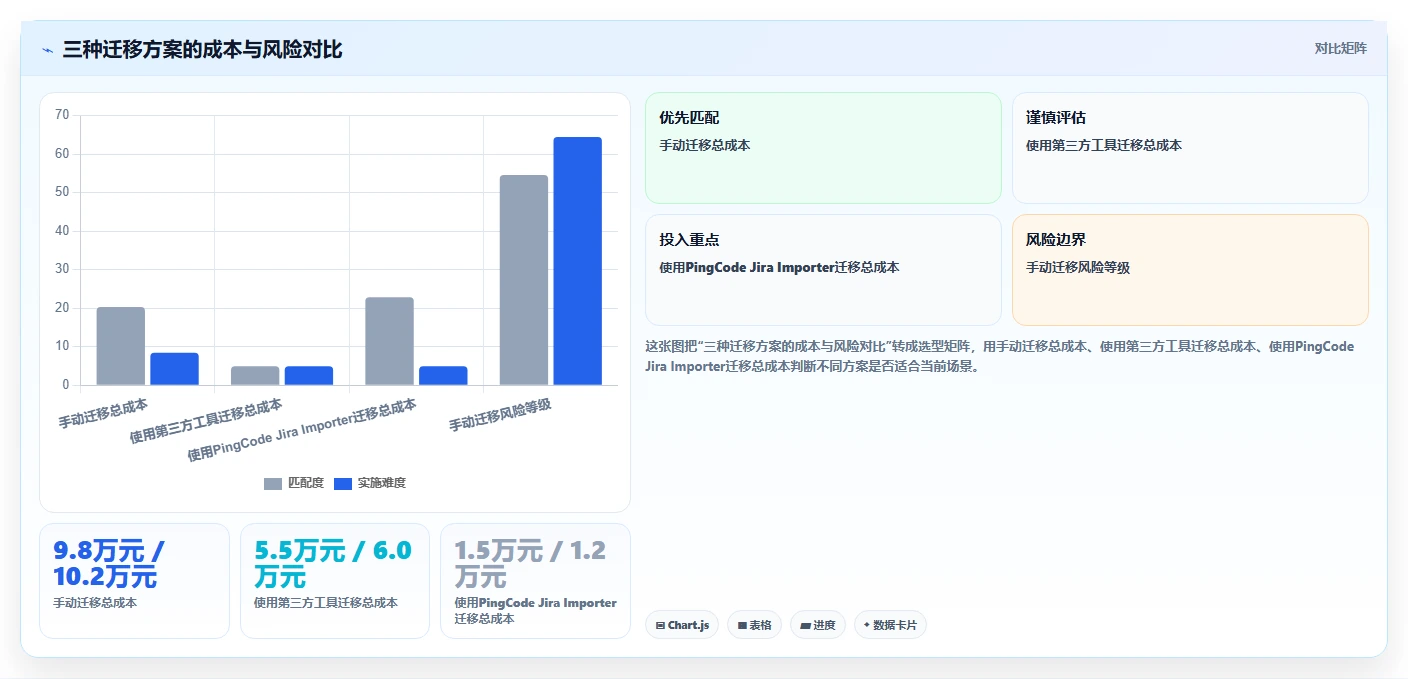Click the lightning icon beside the title
This screenshot has width=1408, height=679.
pos(47,49)
